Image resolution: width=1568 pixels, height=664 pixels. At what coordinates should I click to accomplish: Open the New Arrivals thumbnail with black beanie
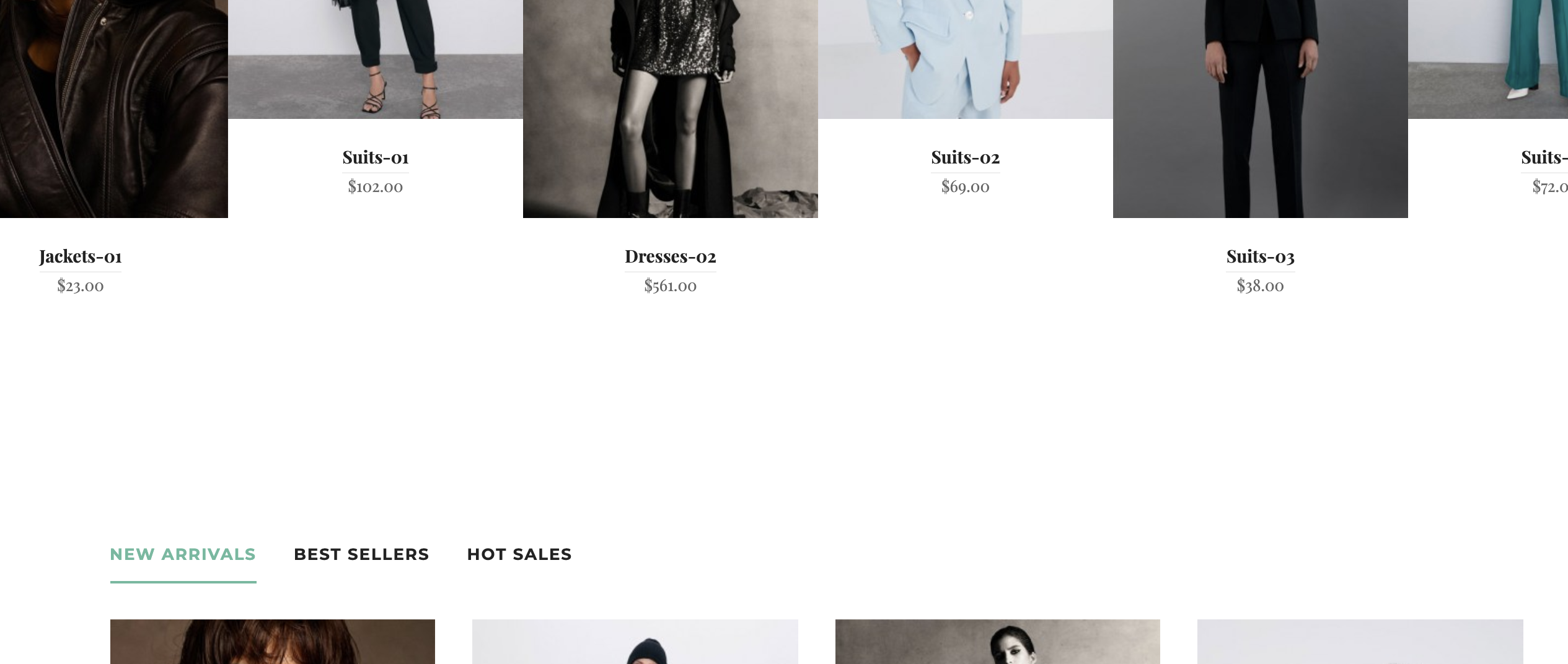tap(635, 642)
